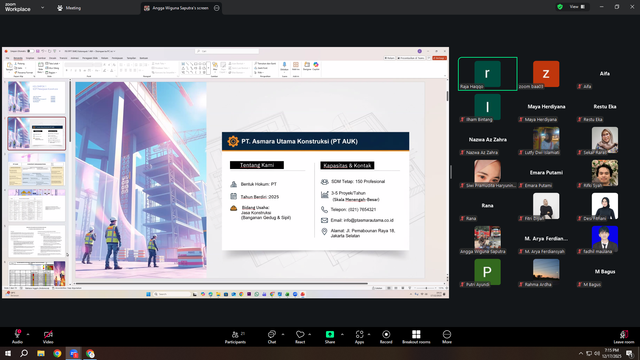640x360 pixels.
Task: Click the PowerPoint search box
Action: pos(227,51)
